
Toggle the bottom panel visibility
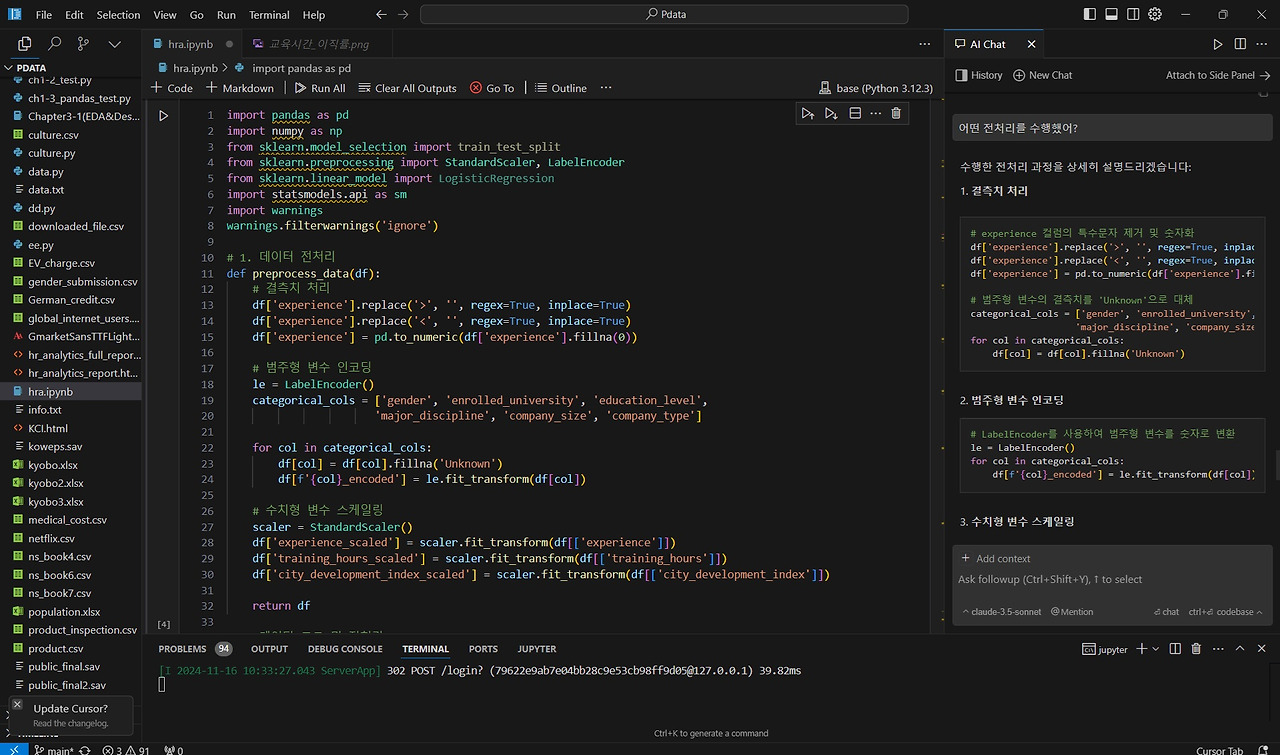pos(1112,15)
